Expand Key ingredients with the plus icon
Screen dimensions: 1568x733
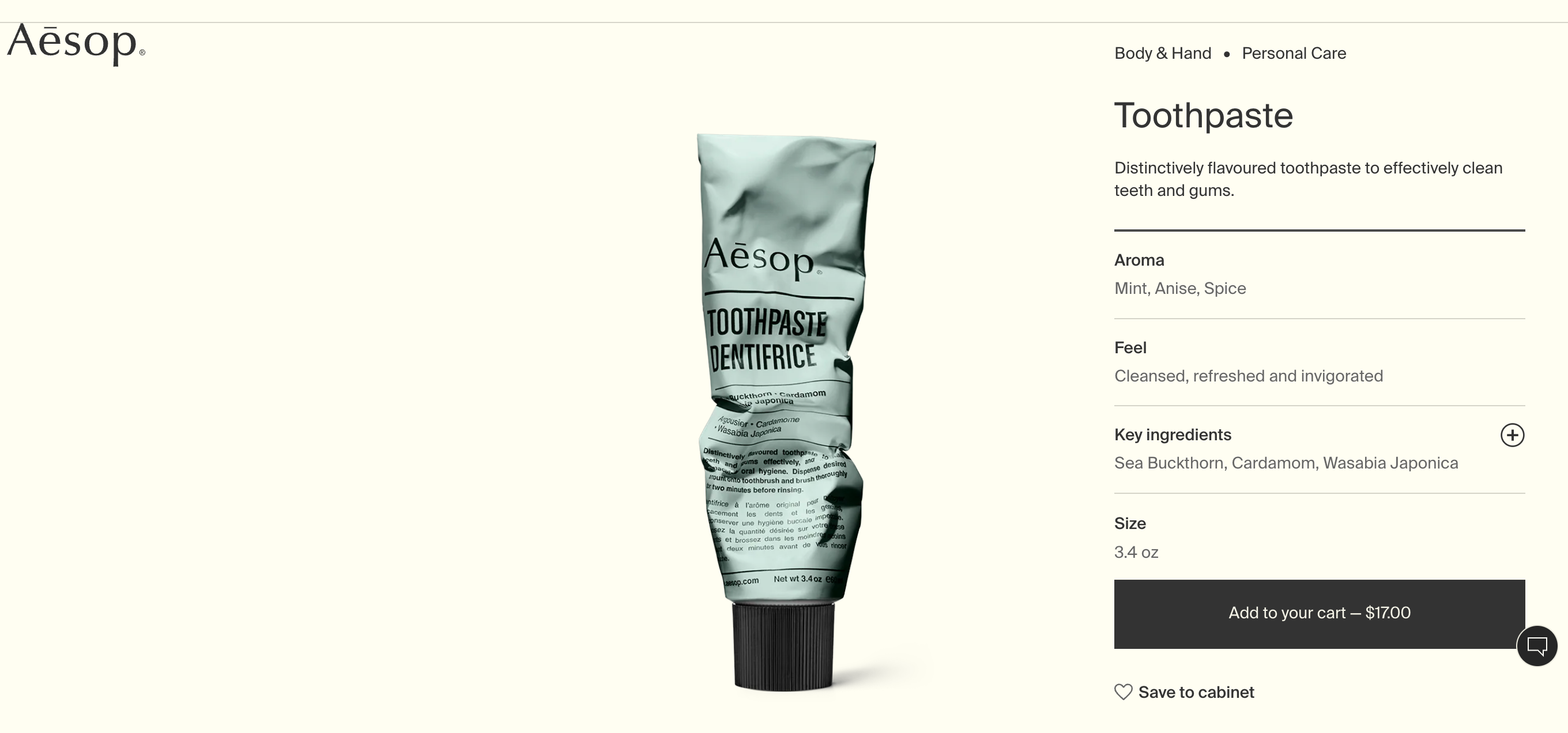click(x=1512, y=435)
